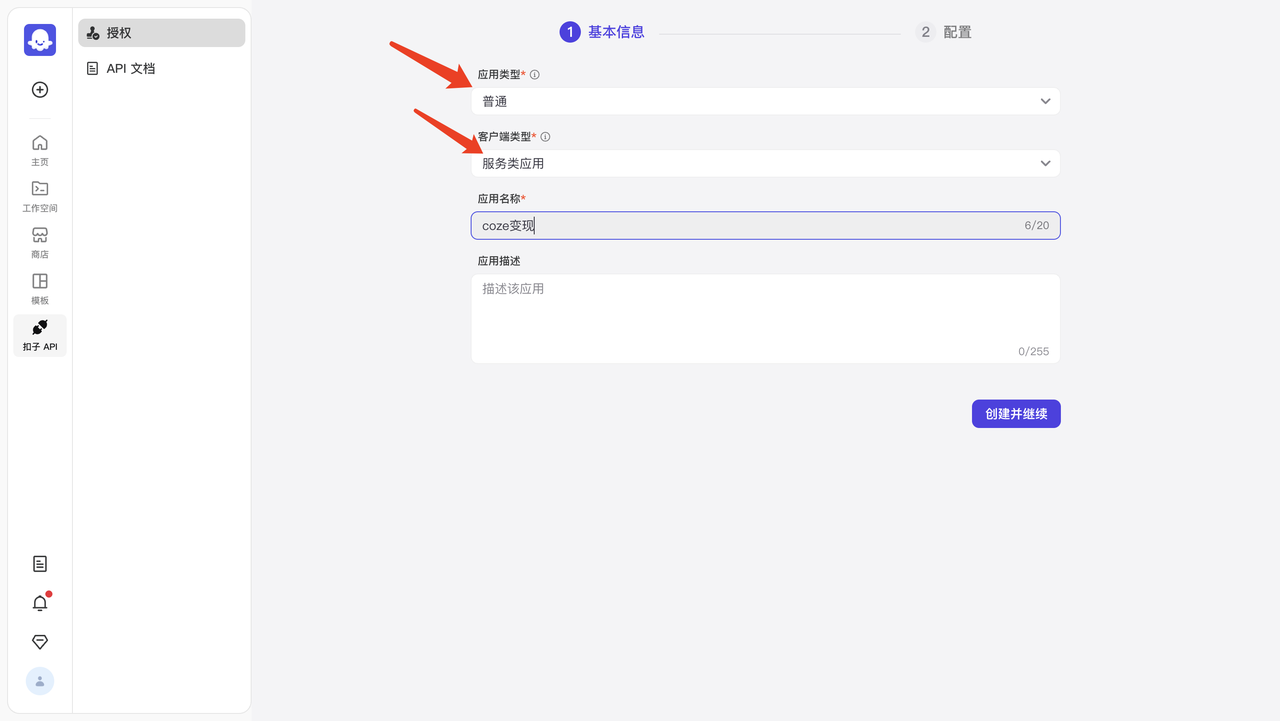1280x721 pixels.
Task: Click the 应用描述 text area
Action: (766, 319)
